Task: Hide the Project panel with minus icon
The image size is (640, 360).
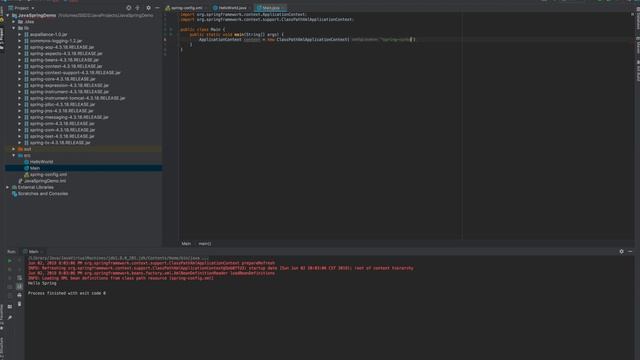Action: pos(157,8)
